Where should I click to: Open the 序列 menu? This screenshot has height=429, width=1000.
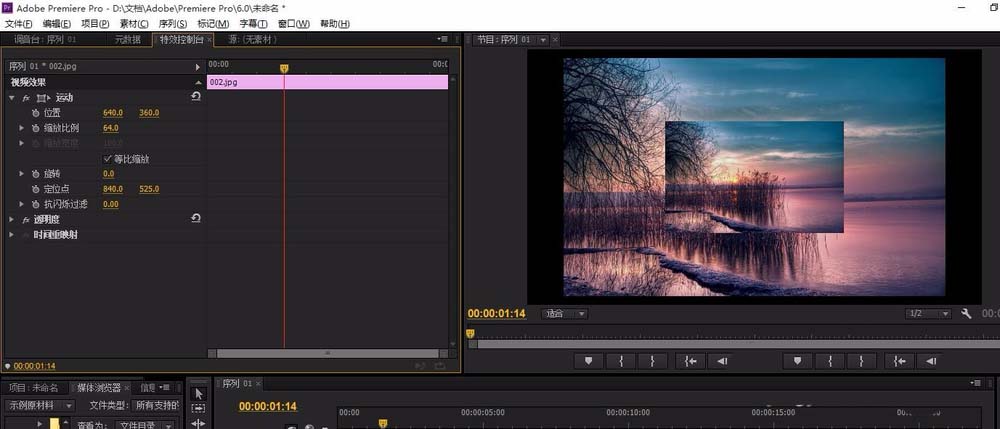[173, 24]
